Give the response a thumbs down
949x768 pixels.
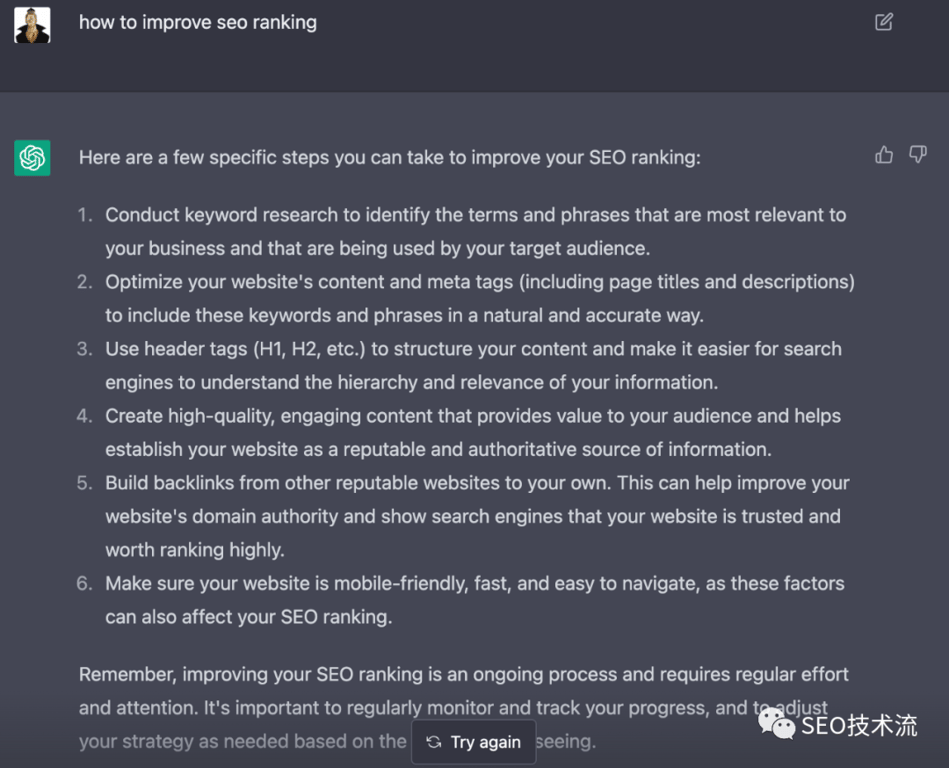pos(917,155)
